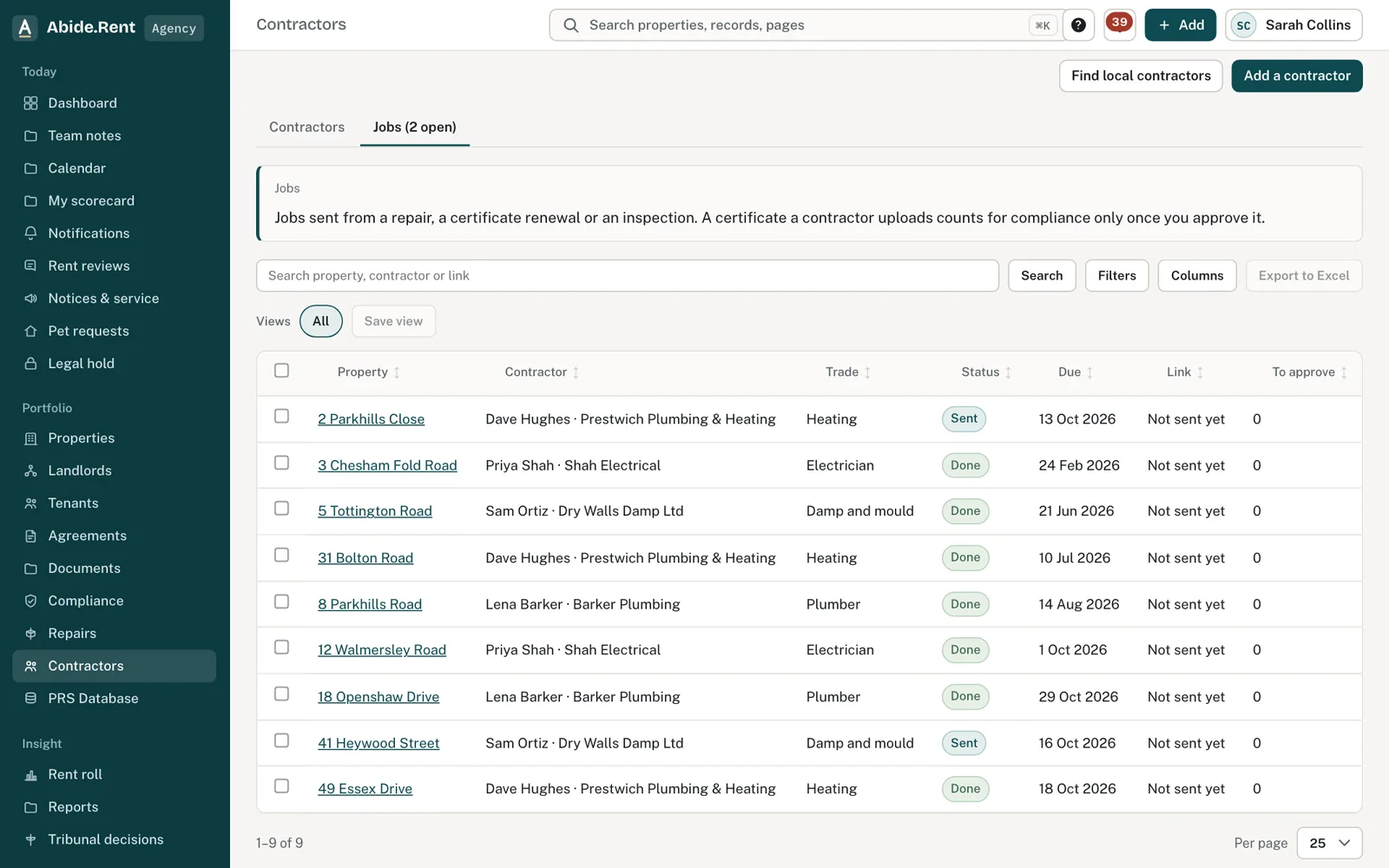Switch to the Contractors tab

coord(306,127)
